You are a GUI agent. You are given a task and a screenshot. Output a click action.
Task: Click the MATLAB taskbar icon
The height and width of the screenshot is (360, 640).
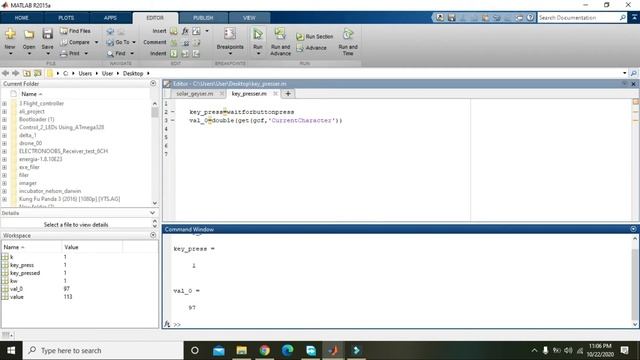tap(333, 351)
